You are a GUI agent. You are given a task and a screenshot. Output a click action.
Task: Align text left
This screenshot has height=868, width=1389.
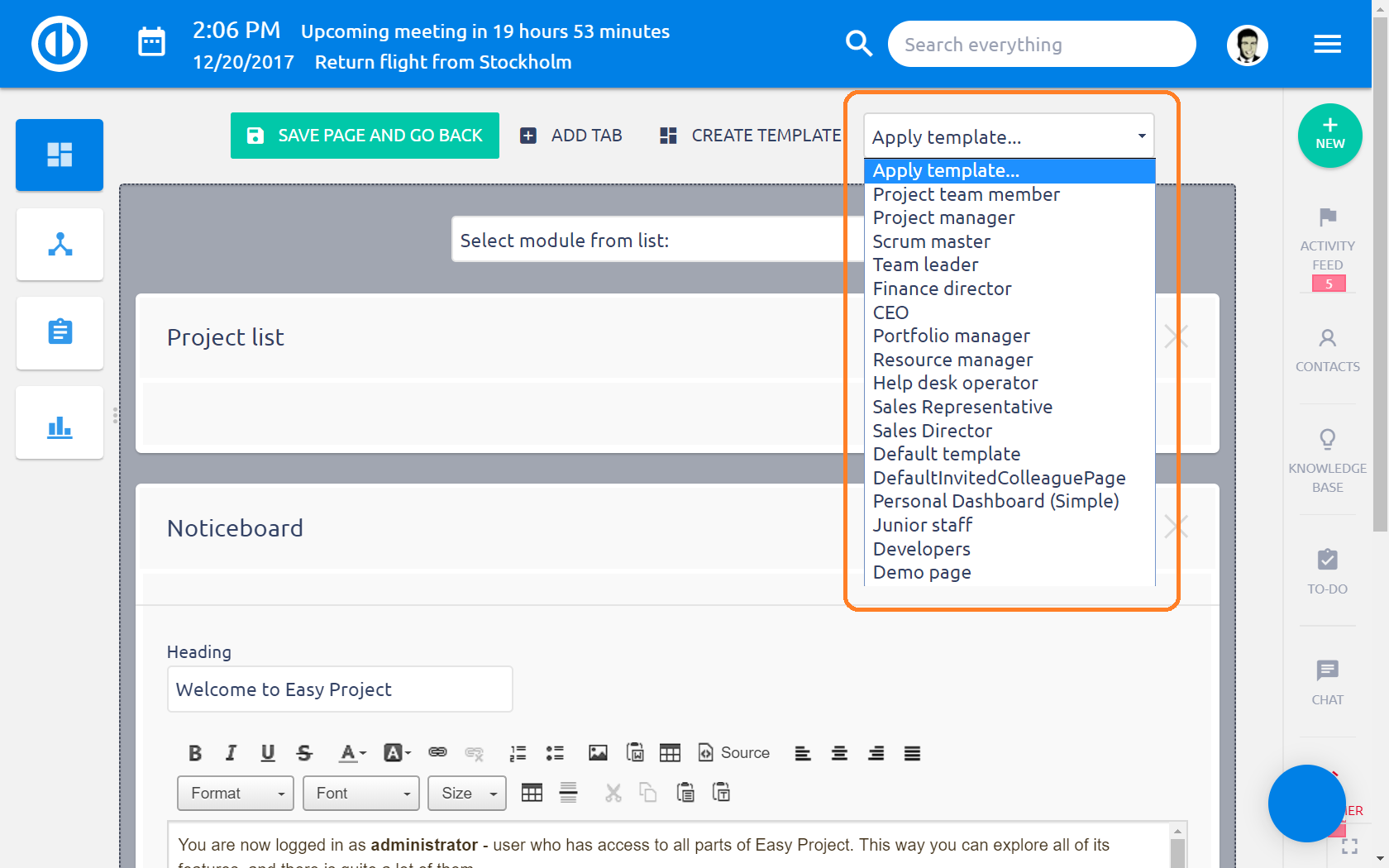tap(802, 753)
